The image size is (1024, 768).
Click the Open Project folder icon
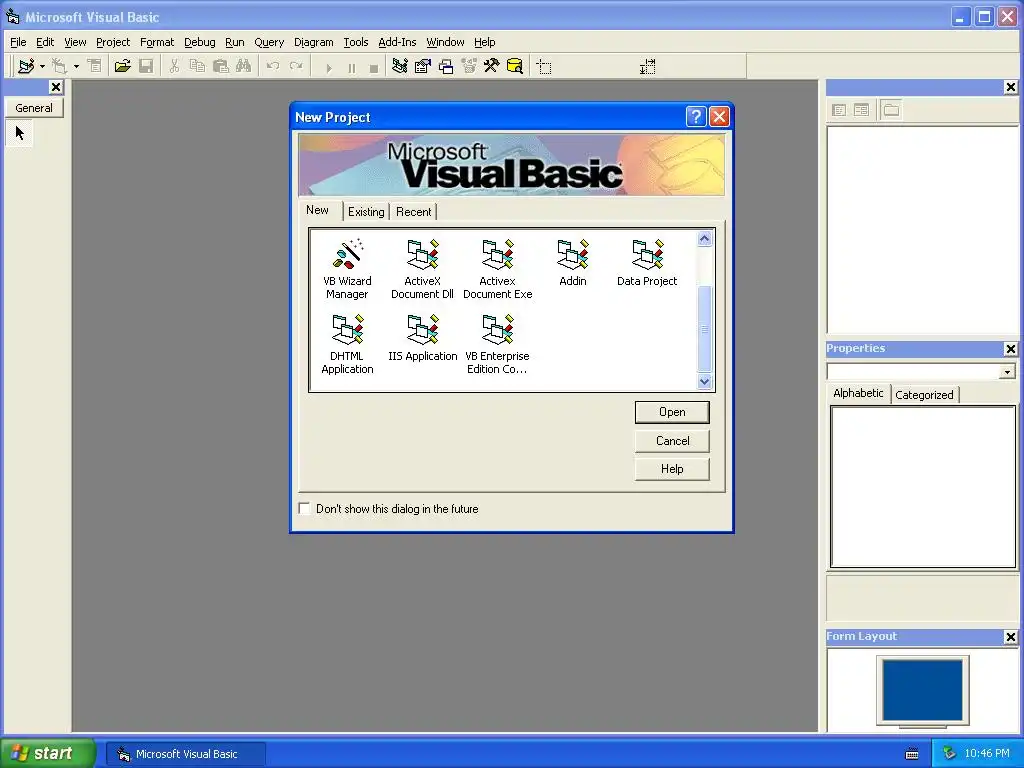(122, 66)
